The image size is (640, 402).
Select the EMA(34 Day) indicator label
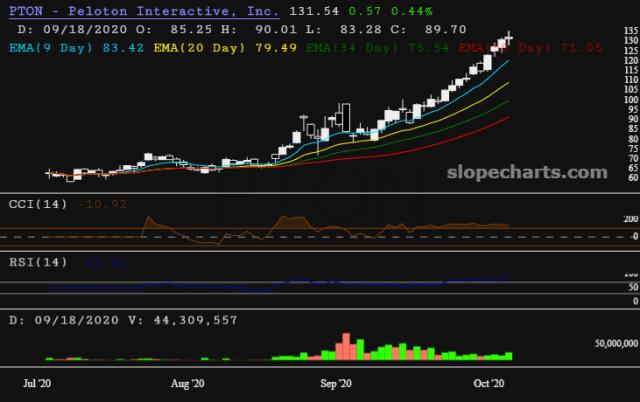(x=345, y=46)
